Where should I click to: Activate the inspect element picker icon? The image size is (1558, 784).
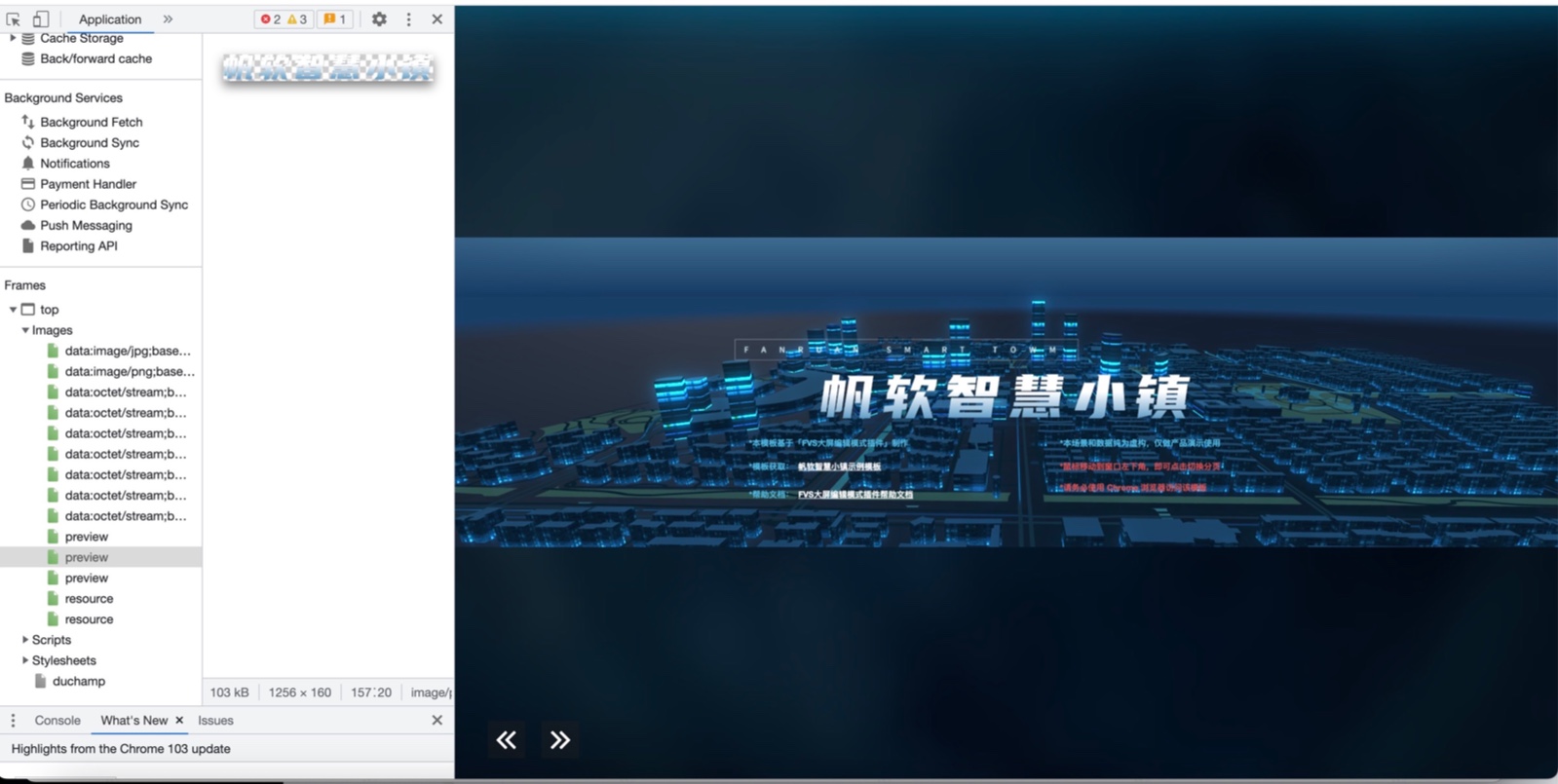tap(14, 19)
